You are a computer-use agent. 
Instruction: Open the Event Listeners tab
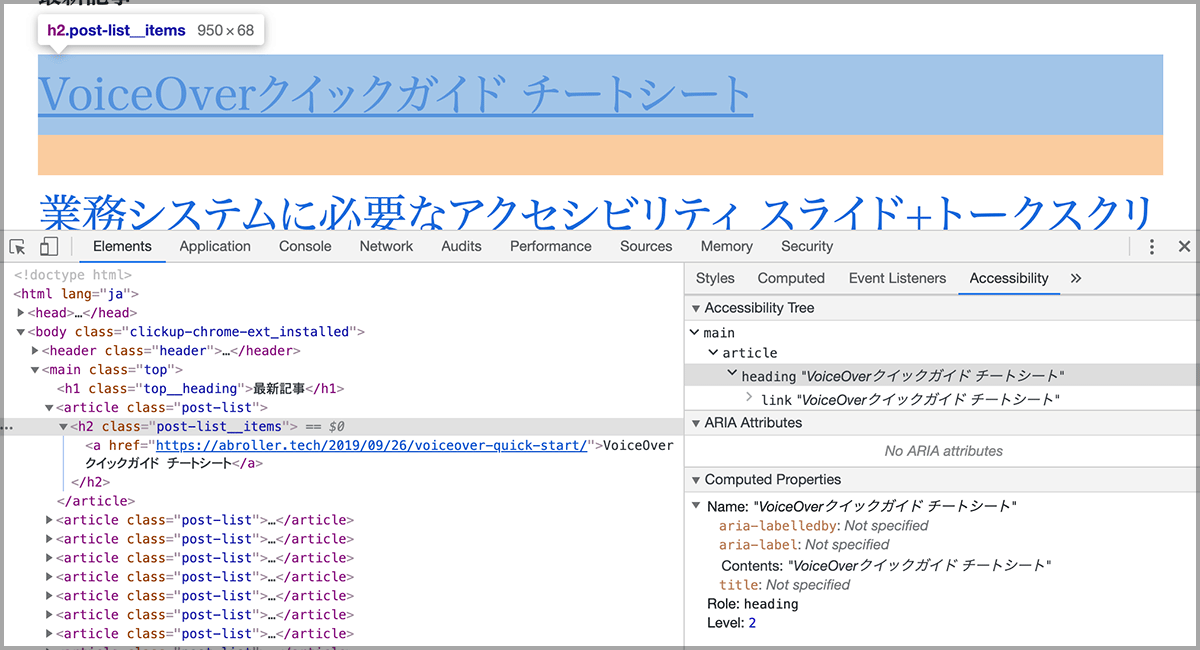pyautogui.click(x=897, y=278)
